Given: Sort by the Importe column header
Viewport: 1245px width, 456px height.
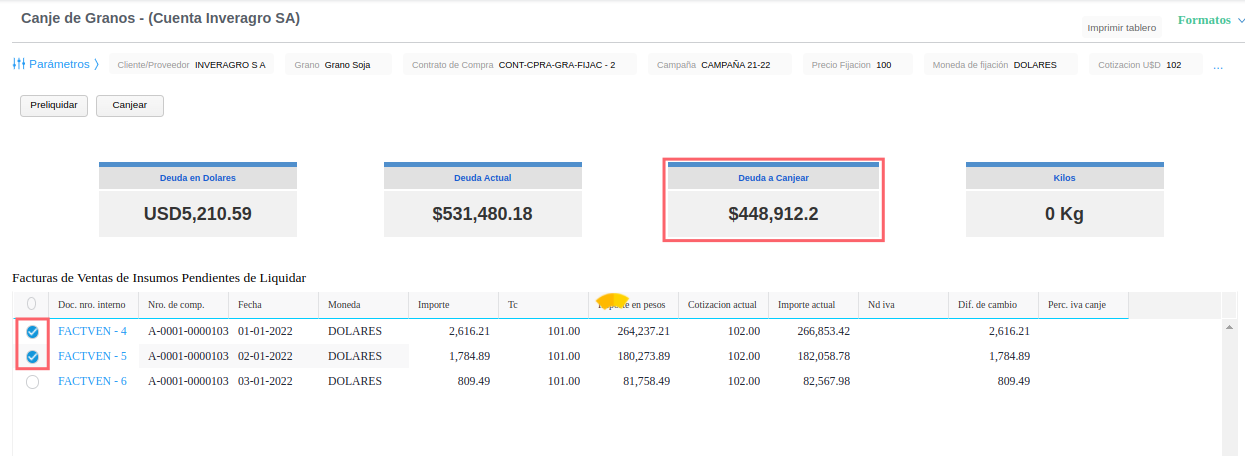Looking at the screenshot, I should (433, 305).
